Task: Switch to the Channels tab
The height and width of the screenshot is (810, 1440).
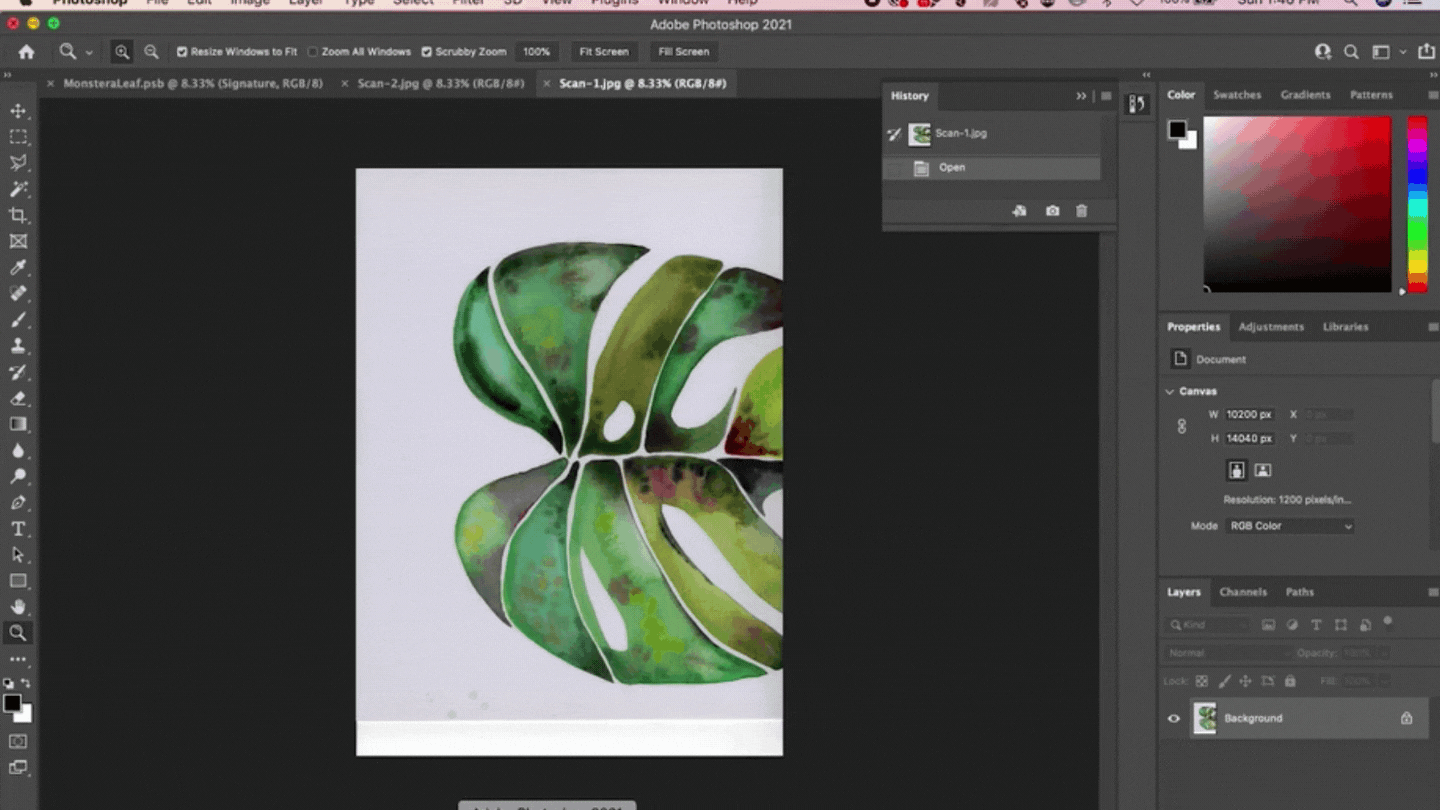Action: pos(1243,592)
